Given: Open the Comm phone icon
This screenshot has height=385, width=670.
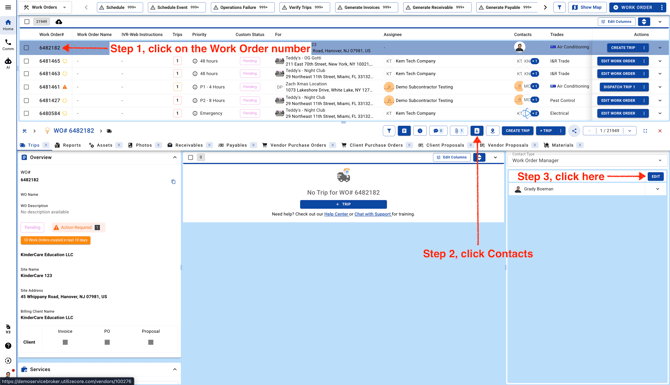Looking at the screenshot, I should click(x=8, y=44).
